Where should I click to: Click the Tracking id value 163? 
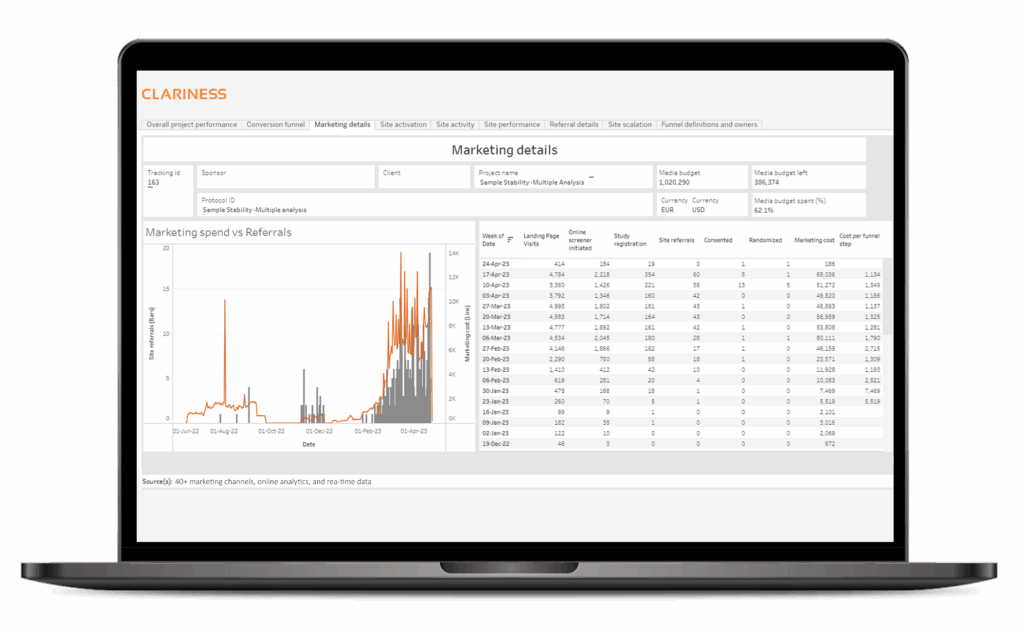[153, 183]
